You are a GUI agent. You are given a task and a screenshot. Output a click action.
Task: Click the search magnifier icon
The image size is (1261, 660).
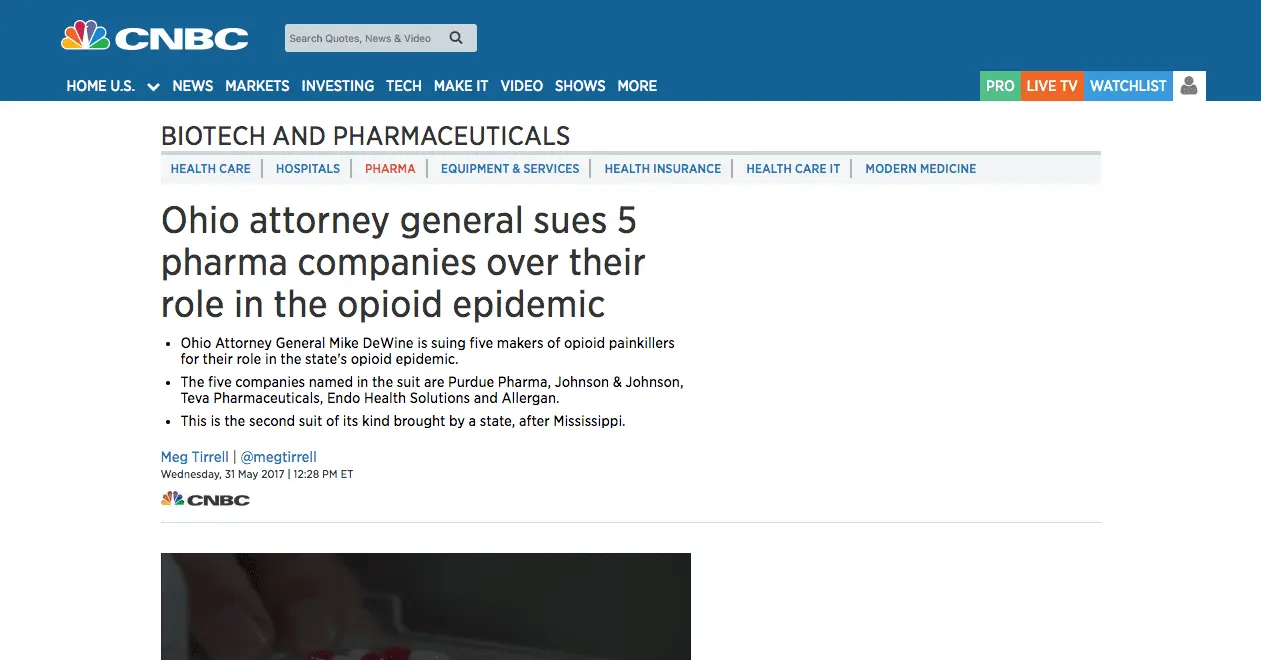456,38
